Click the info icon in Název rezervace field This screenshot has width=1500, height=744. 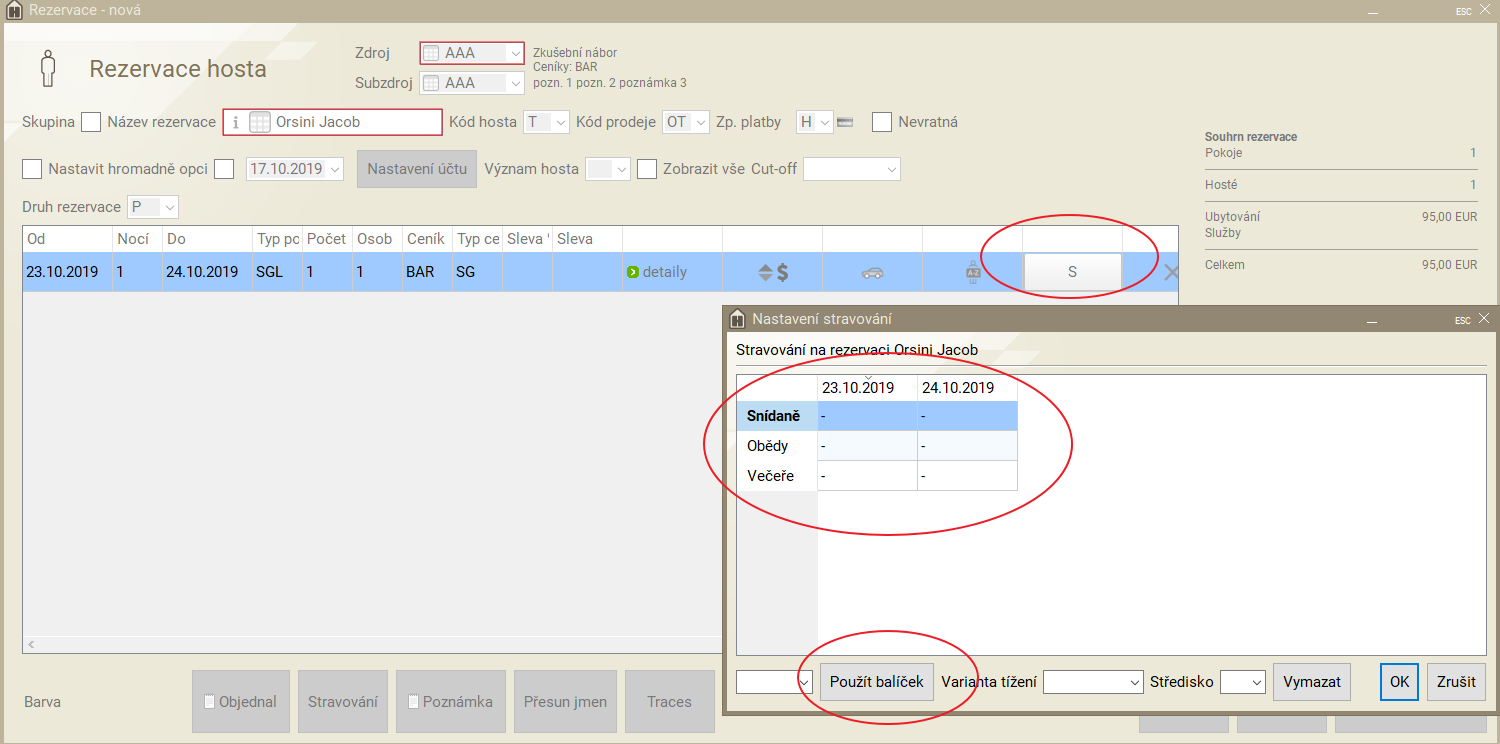(235, 122)
